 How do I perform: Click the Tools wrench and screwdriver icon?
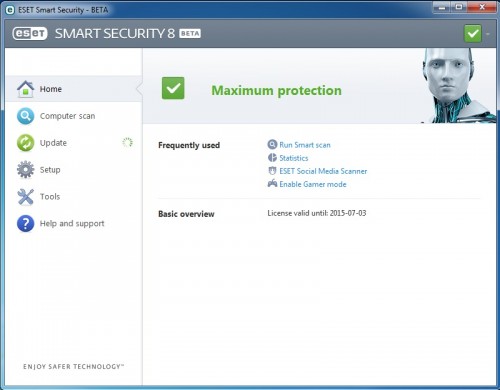tap(26, 197)
